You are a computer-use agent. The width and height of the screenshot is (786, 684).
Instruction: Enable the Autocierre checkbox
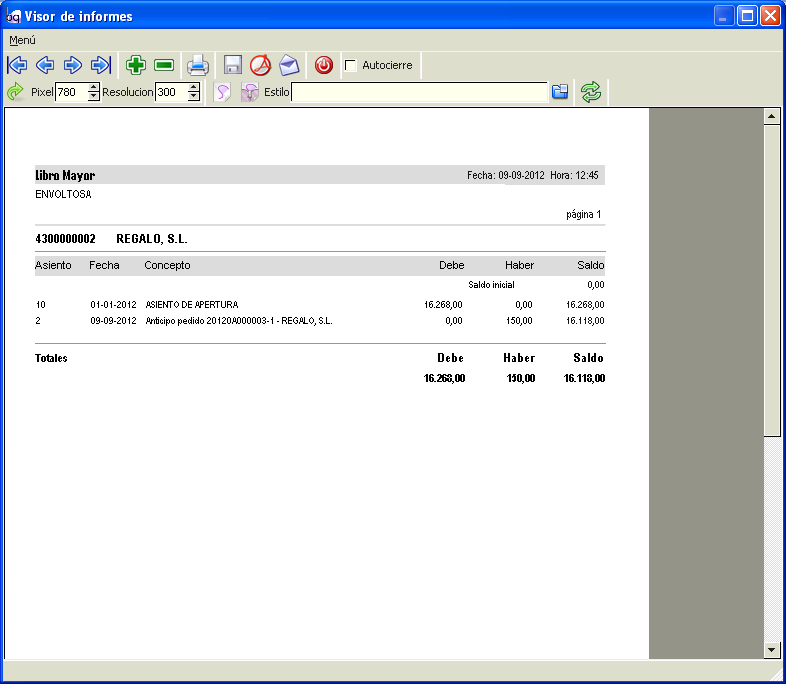pos(351,66)
